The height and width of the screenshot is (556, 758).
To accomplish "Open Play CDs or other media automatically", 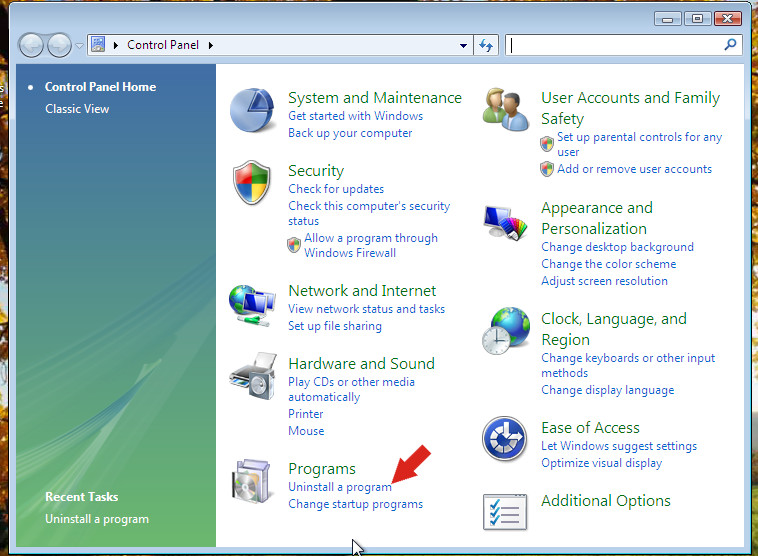I will 351,389.
